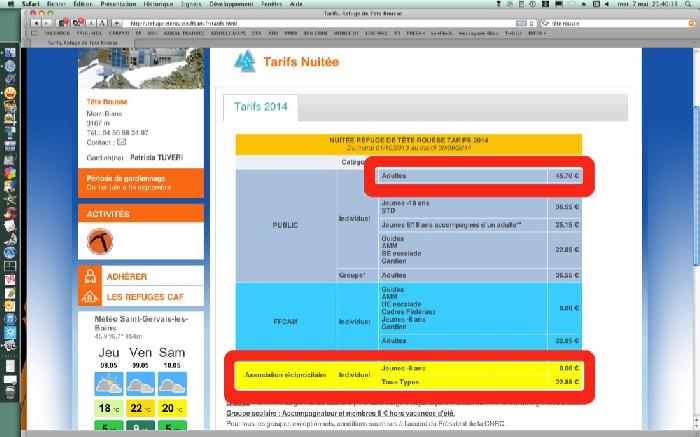The image size is (700, 437).
Task: Open Spotlight magnifier in the menu bar
Action: pyautogui.click(x=688, y=4)
